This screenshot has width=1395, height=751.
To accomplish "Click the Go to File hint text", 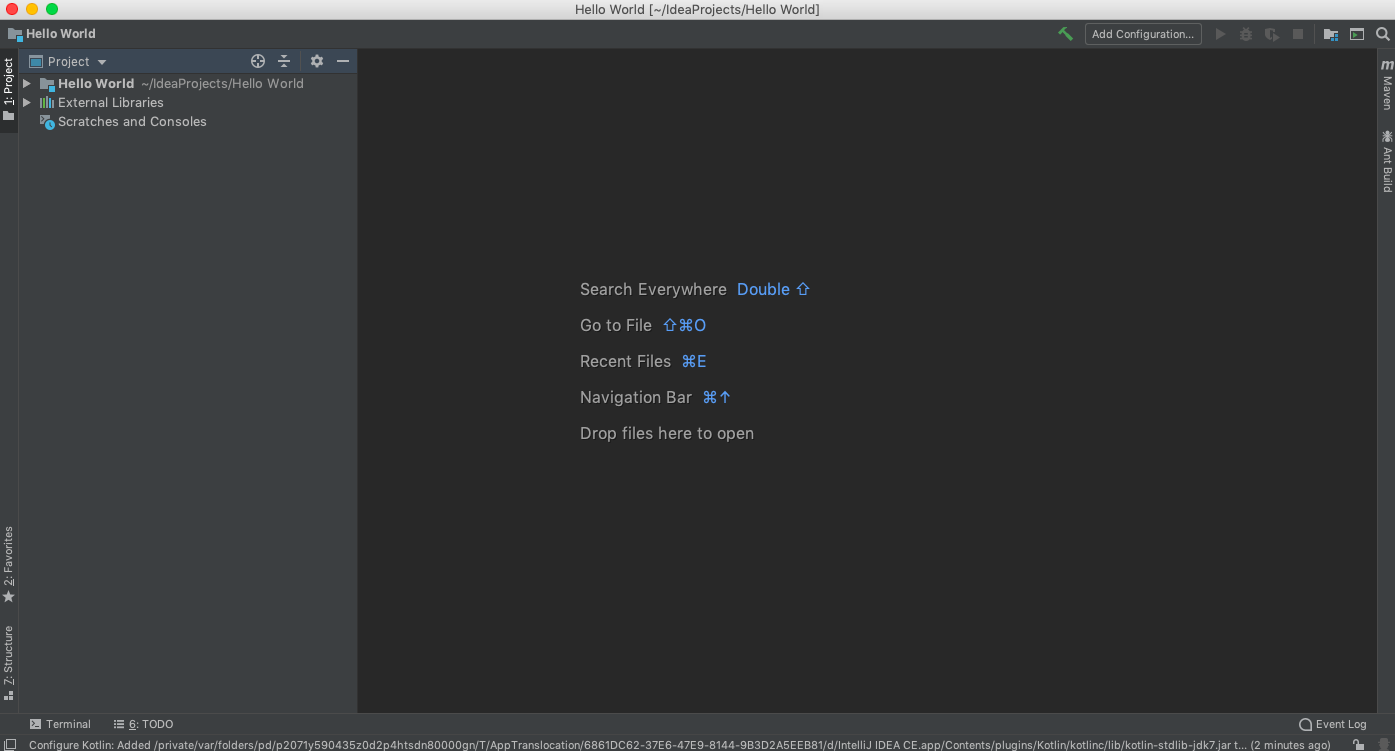I will [616, 325].
